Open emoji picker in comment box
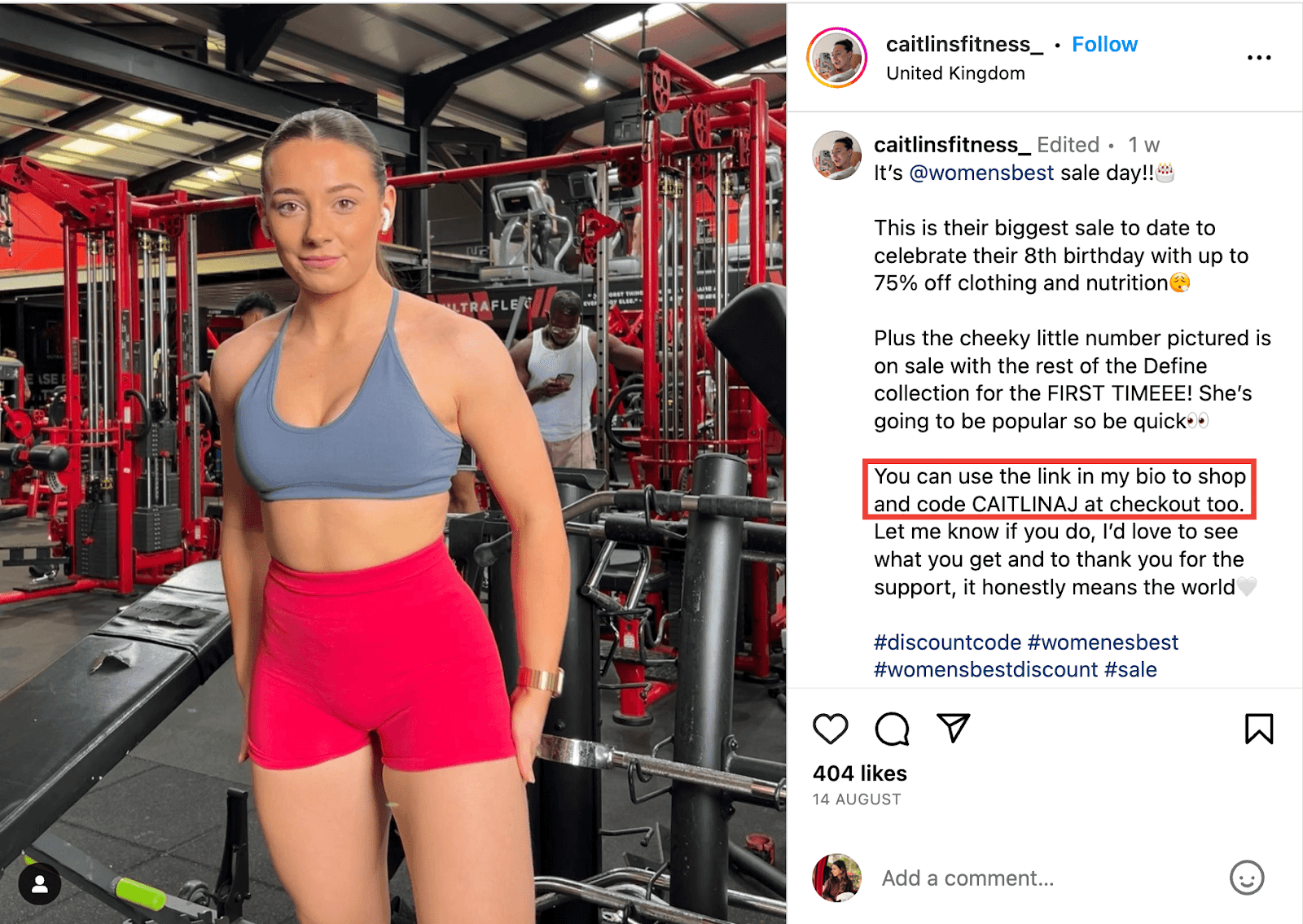The width and height of the screenshot is (1303, 924). [x=1247, y=878]
